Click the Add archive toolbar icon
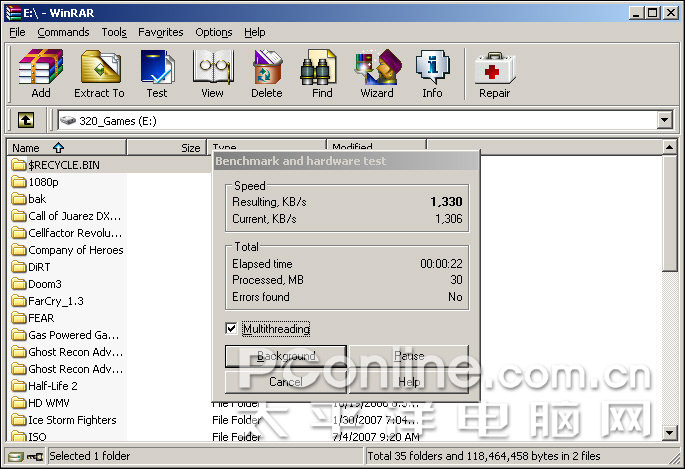Screen dimensions: 685x469 (41, 74)
